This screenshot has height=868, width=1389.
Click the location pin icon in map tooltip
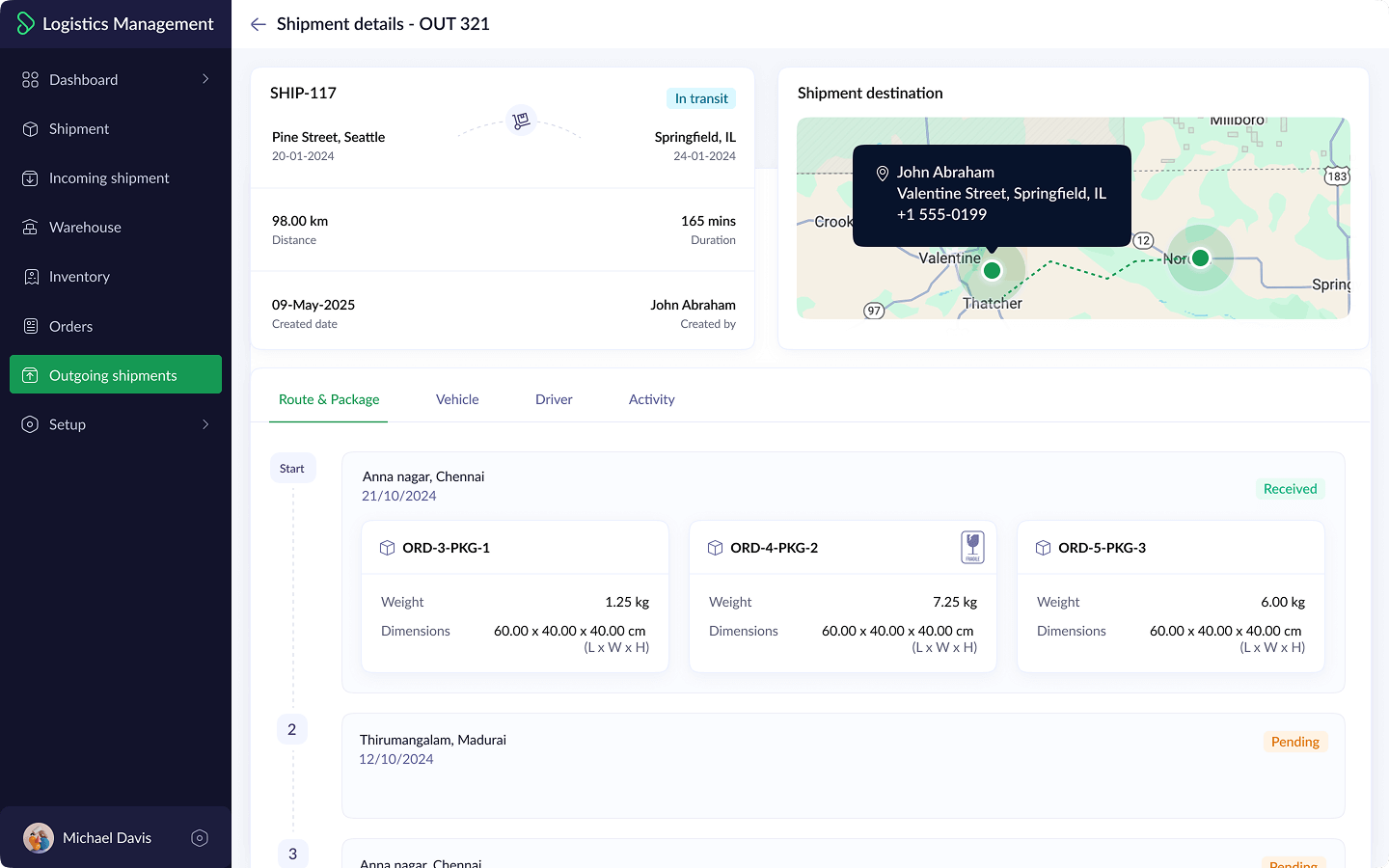click(882, 174)
